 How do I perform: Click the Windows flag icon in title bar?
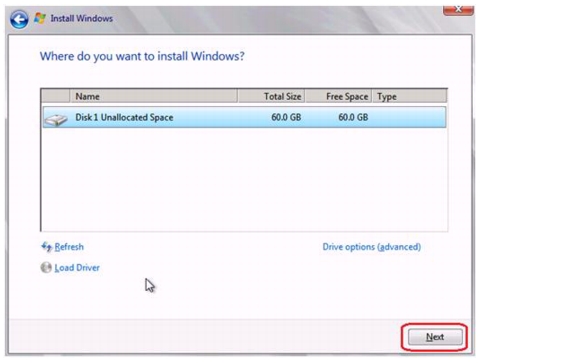click(40, 18)
